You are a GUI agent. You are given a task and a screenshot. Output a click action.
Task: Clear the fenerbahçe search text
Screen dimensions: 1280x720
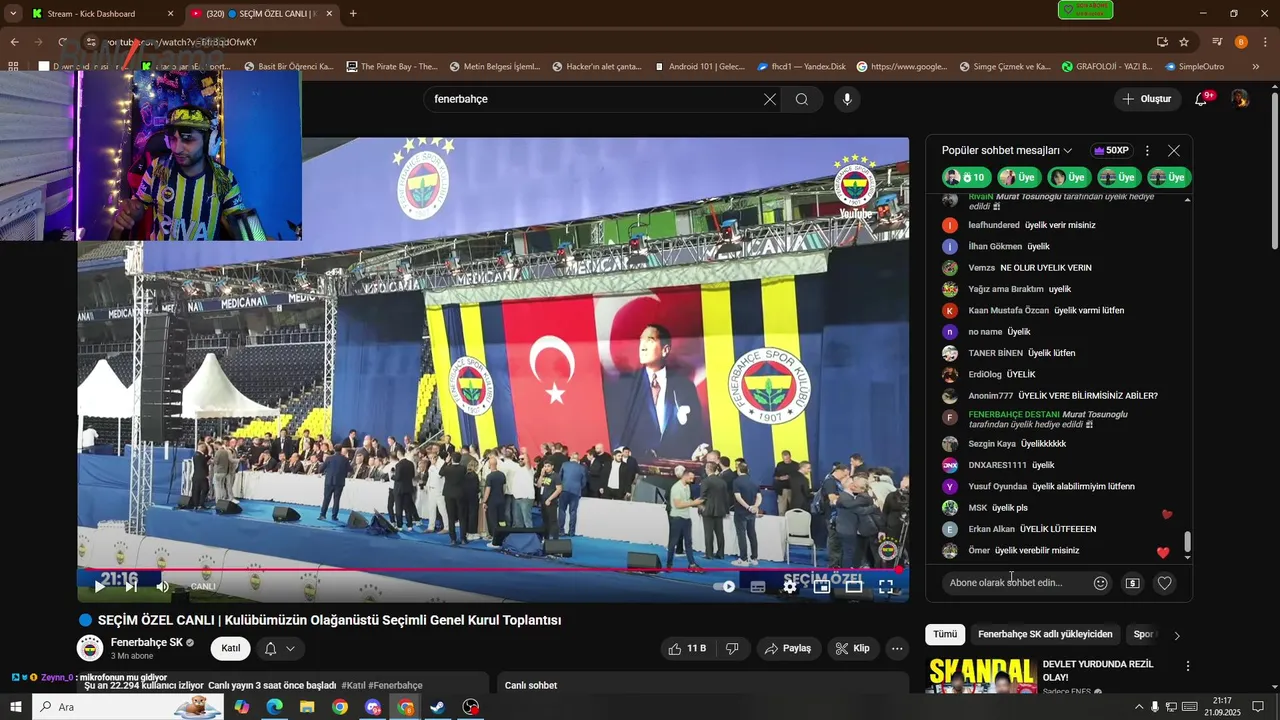[770, 99]
